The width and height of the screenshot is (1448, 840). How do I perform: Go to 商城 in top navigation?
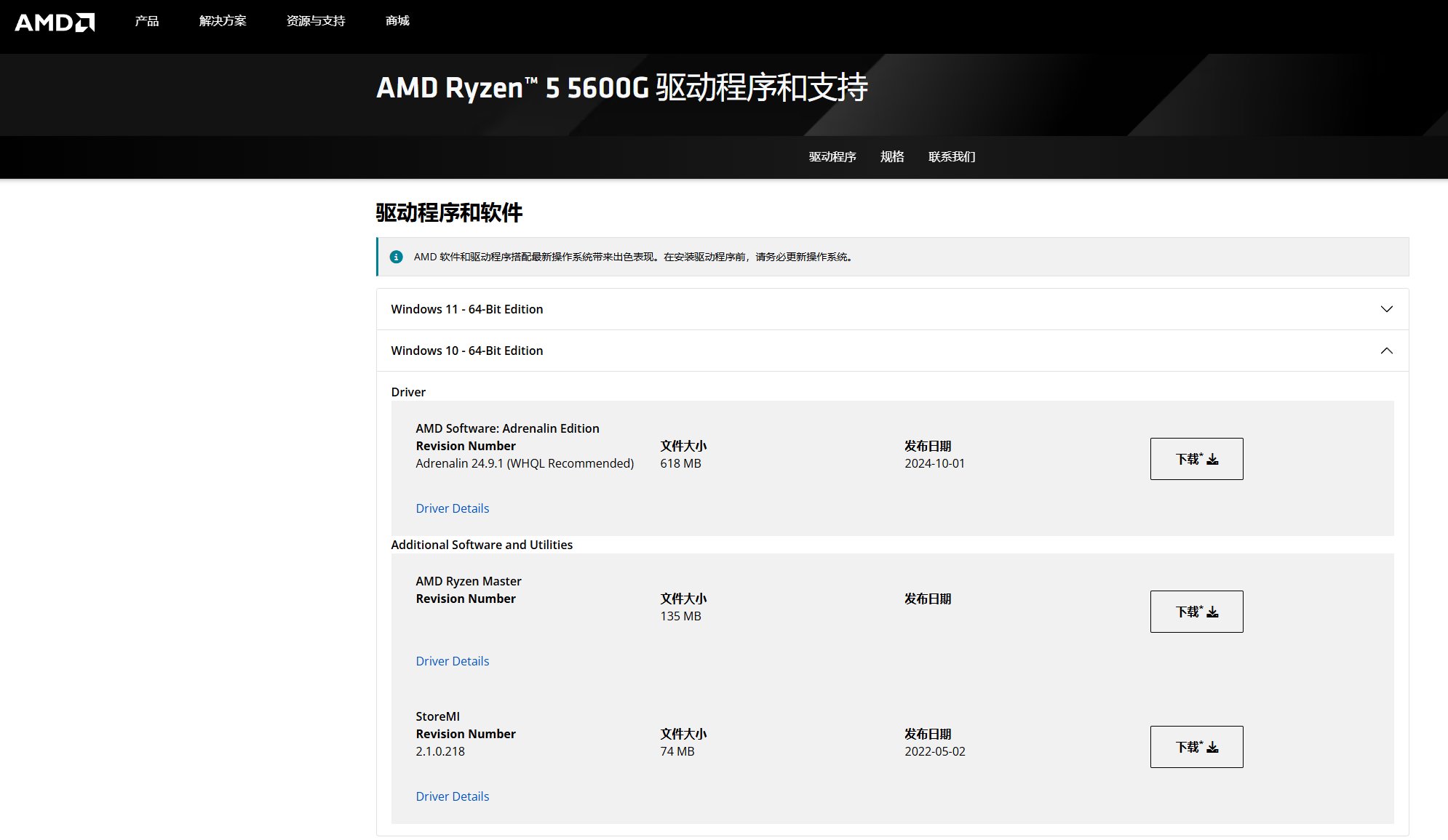coord(397,21)
